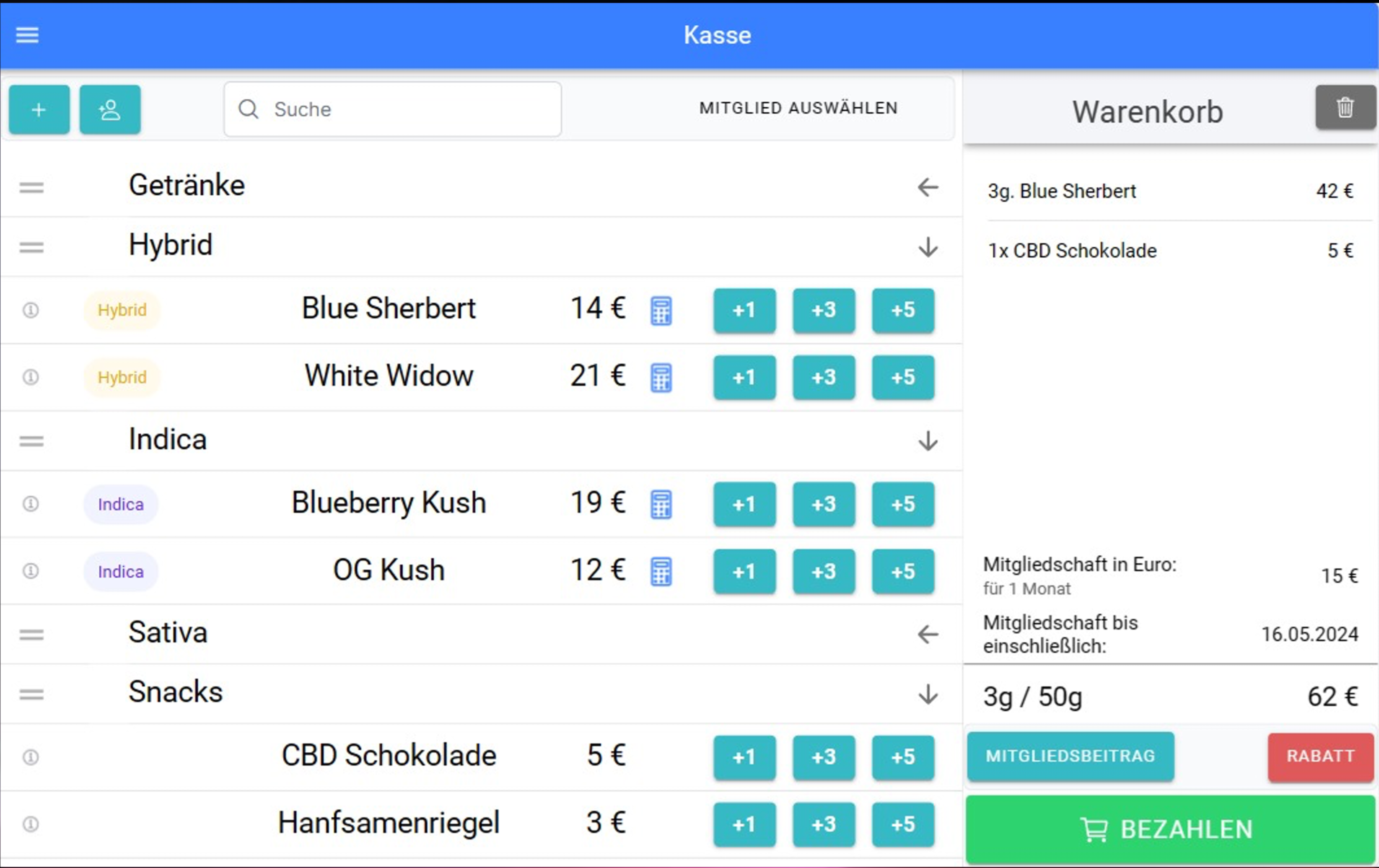Image resolution: width=1379 pixels, height=868 pixels.
Task: Expand the Sativa category arrow
Action: [928, 635]
